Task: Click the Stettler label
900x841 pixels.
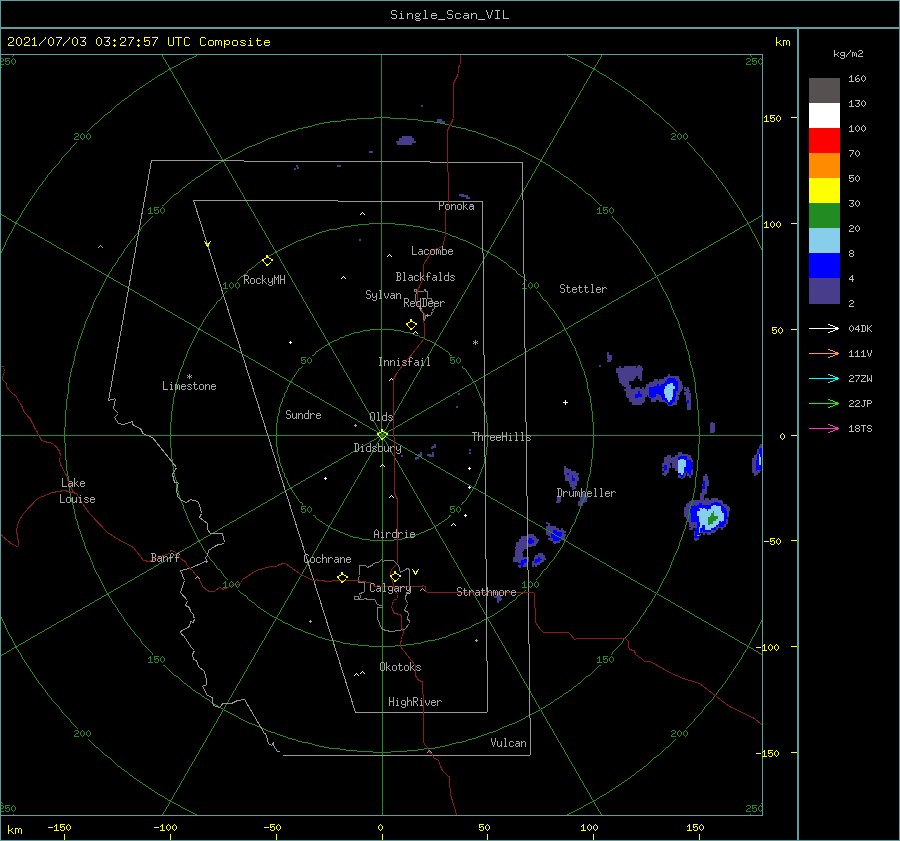Action: pos(583,289)
